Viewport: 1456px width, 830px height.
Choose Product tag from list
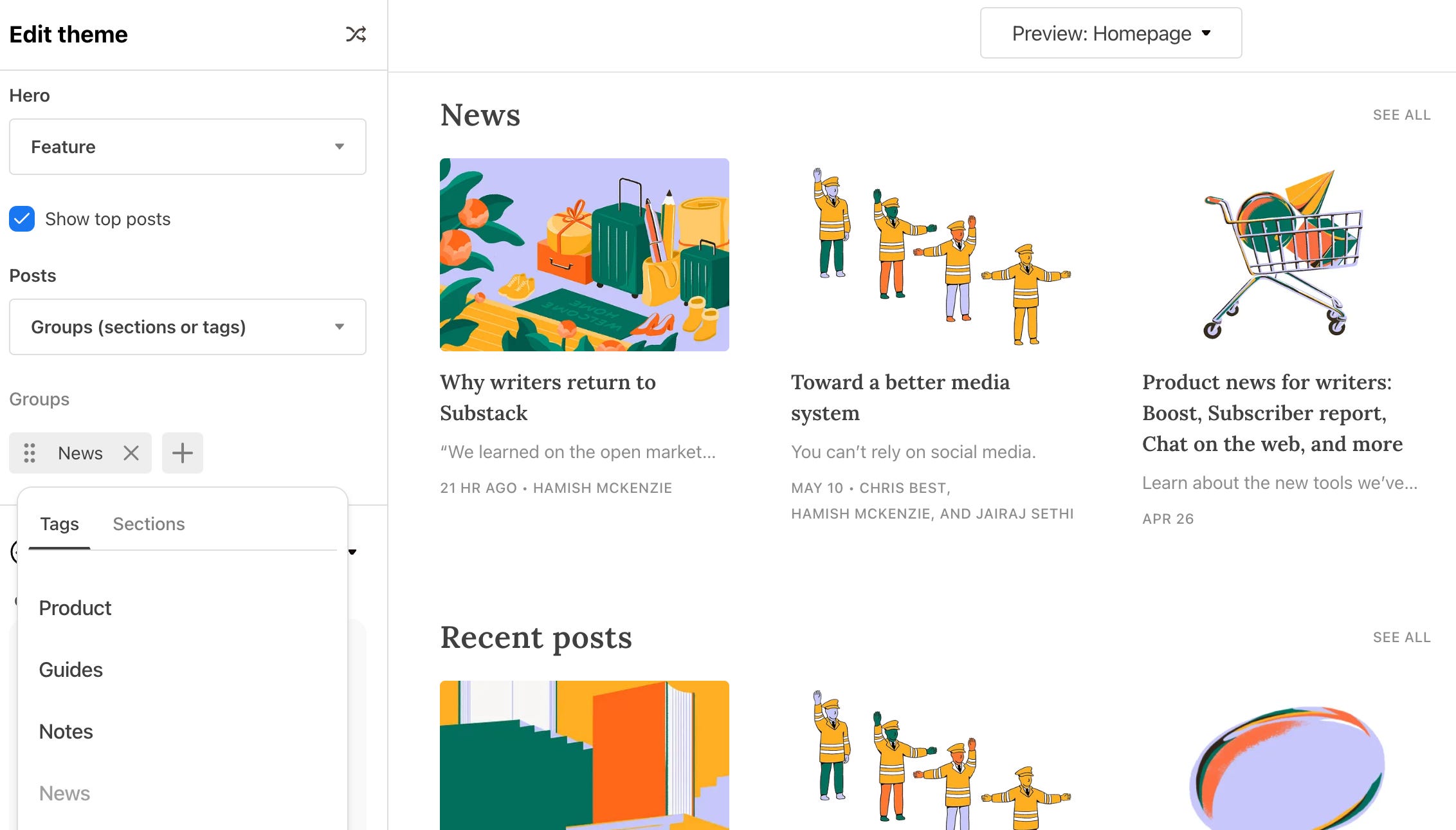click(x=75, y=608)
